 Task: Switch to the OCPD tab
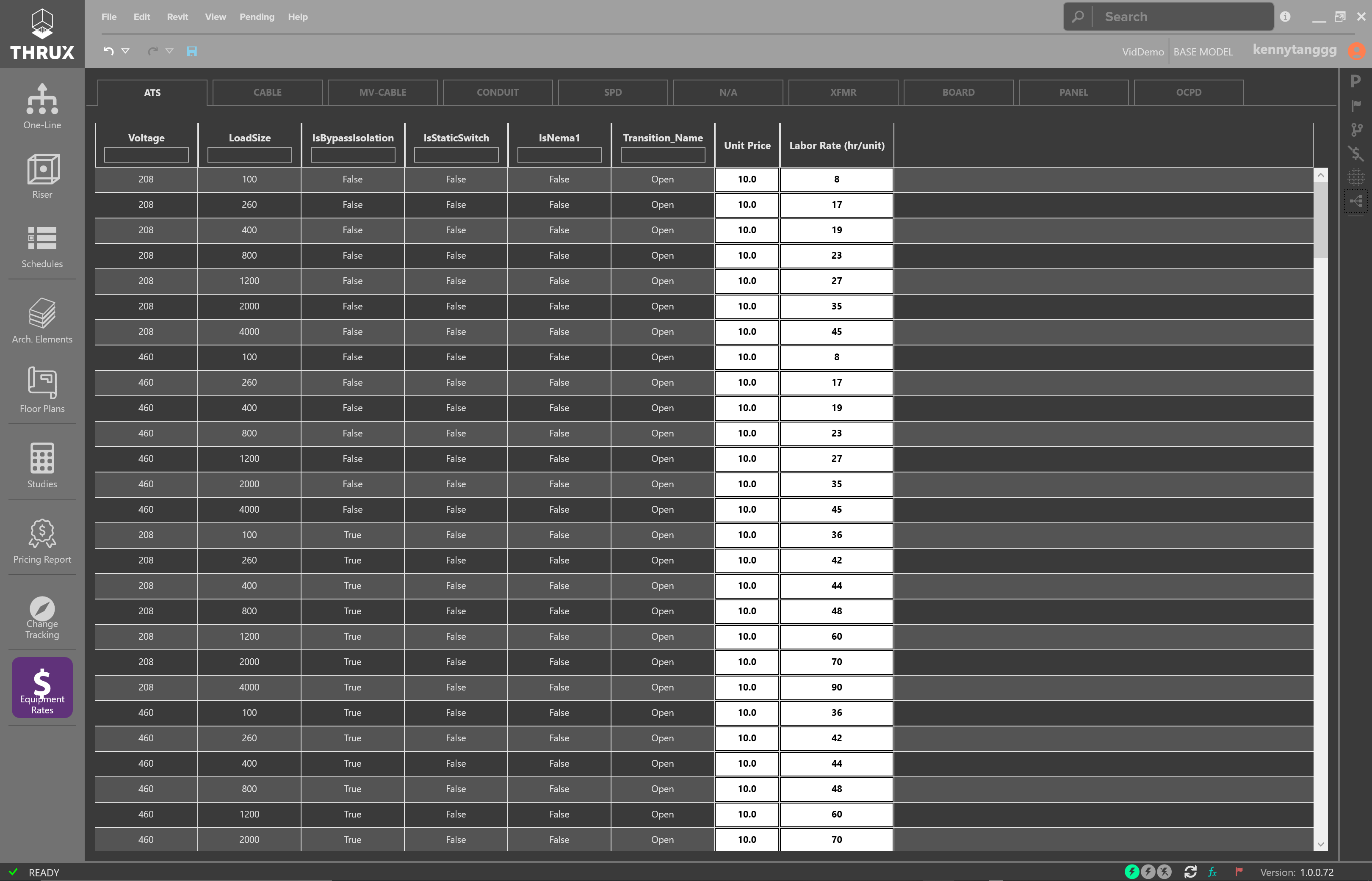[1188, 92]
